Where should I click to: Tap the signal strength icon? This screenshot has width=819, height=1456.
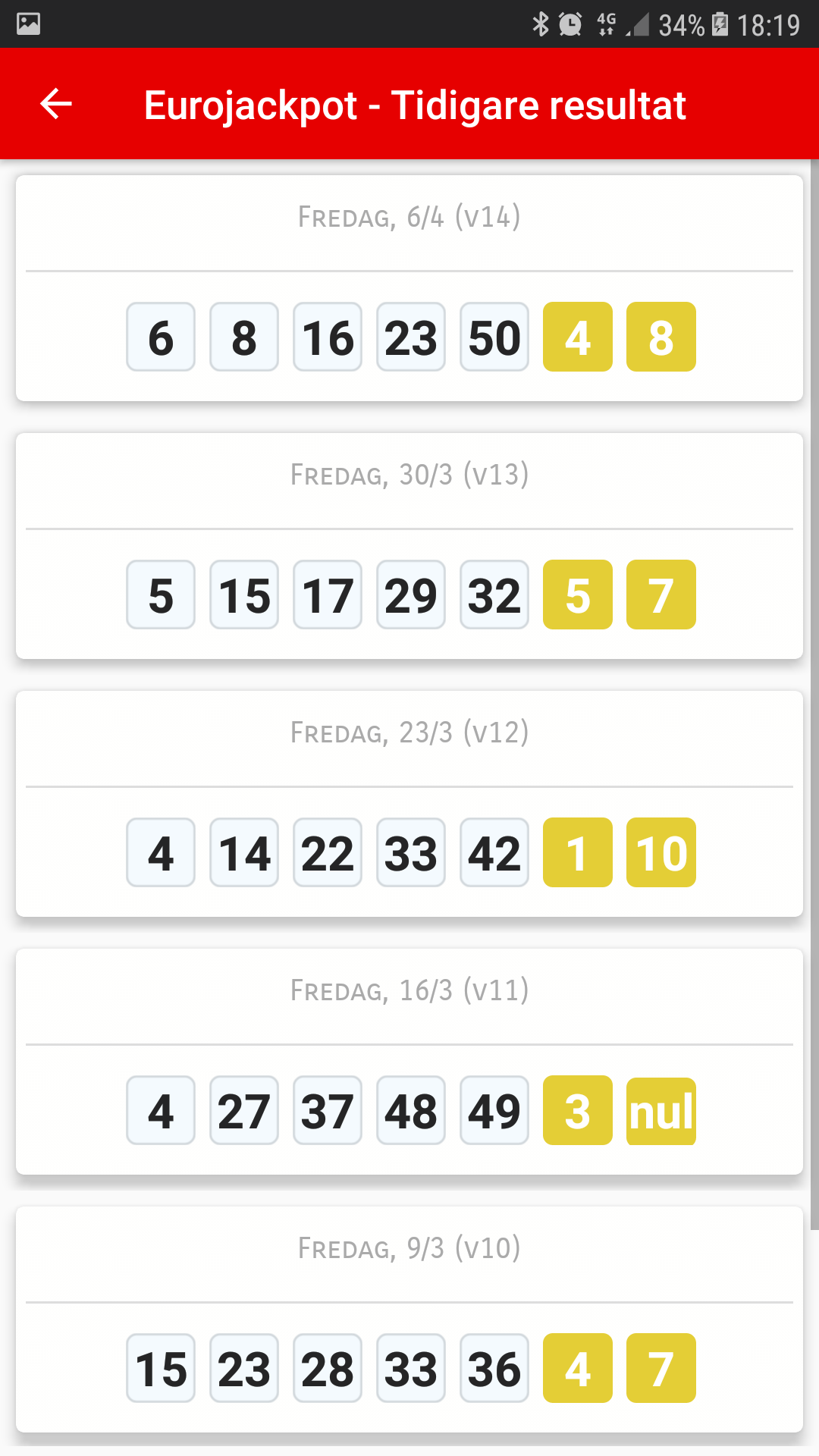click(639, 26)
